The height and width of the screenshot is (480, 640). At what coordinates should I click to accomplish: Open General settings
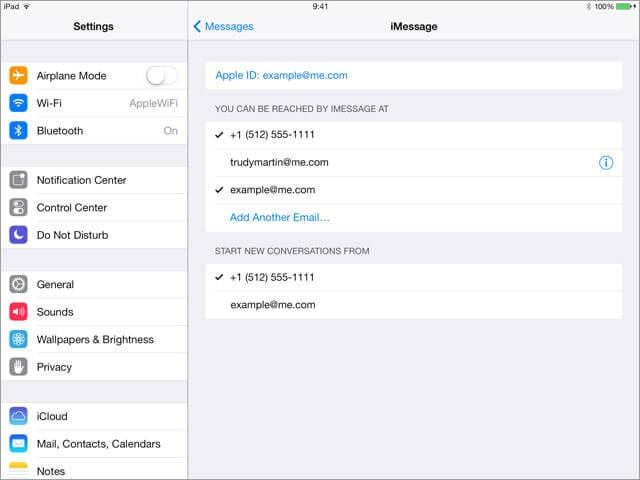[94, 284]
